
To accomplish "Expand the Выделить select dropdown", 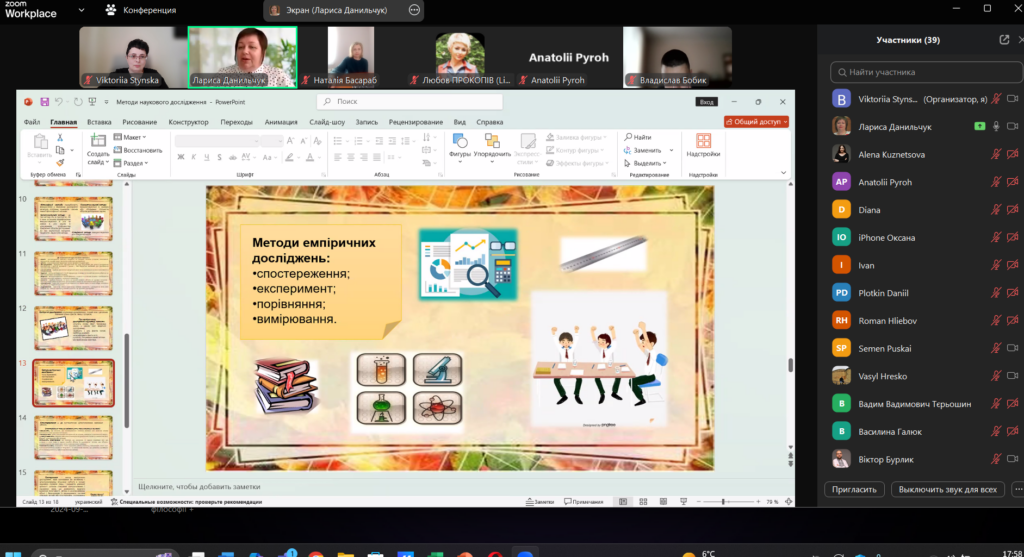I will [645, 163].
